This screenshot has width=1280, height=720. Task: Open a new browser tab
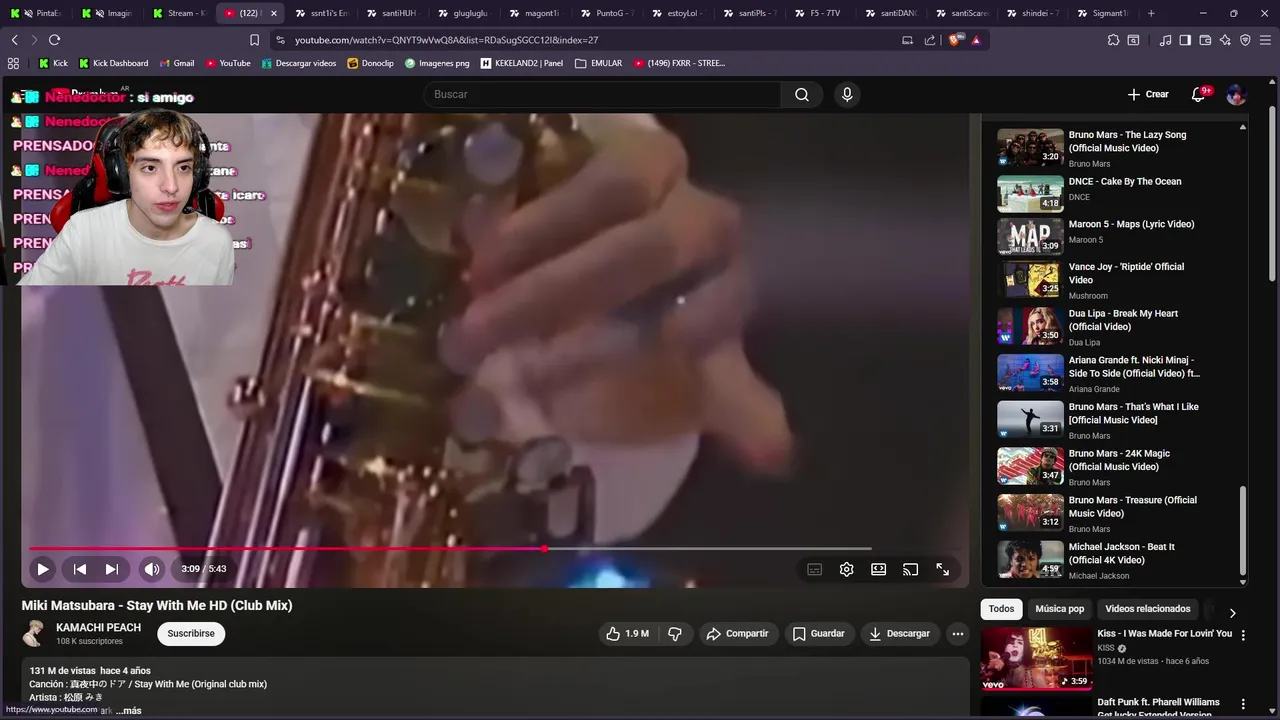[x=1151, y=13]
